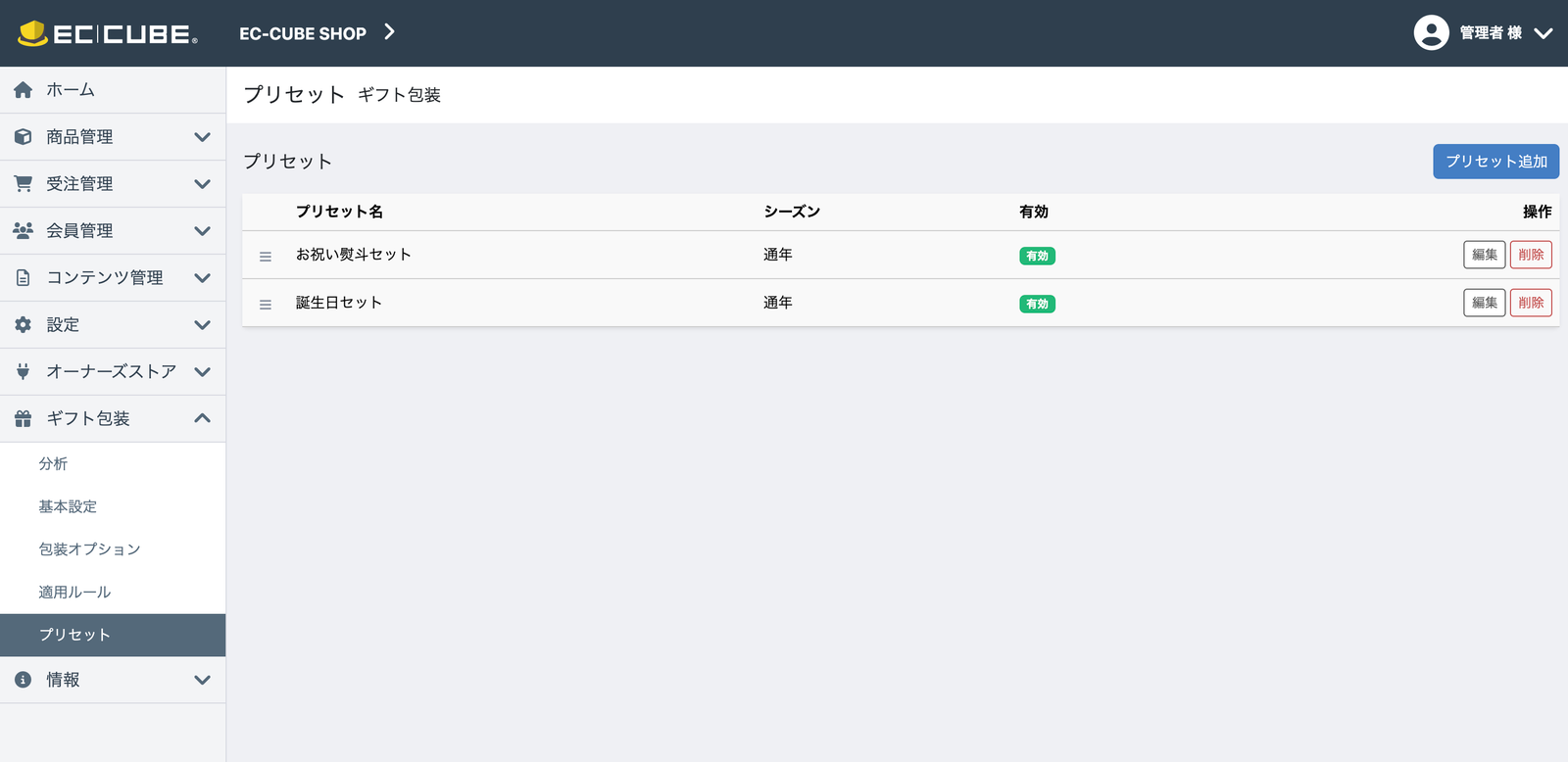This screenshot has height=762, width=1568.
Task: Click the shopping cart order icon
Action: 24,184
